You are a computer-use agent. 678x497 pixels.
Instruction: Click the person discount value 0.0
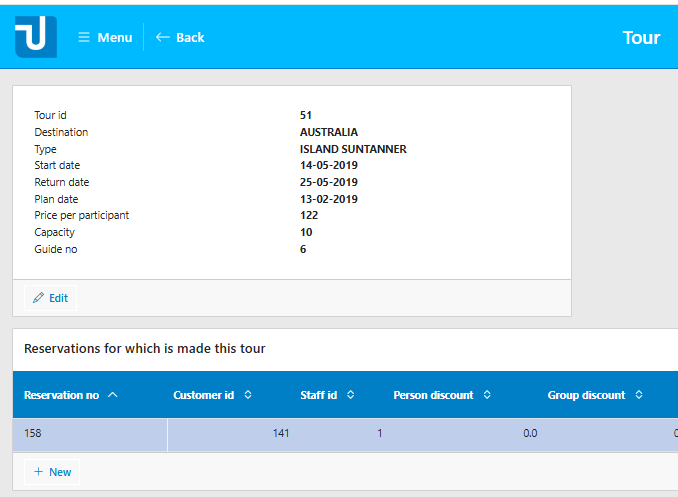point(530,434)
